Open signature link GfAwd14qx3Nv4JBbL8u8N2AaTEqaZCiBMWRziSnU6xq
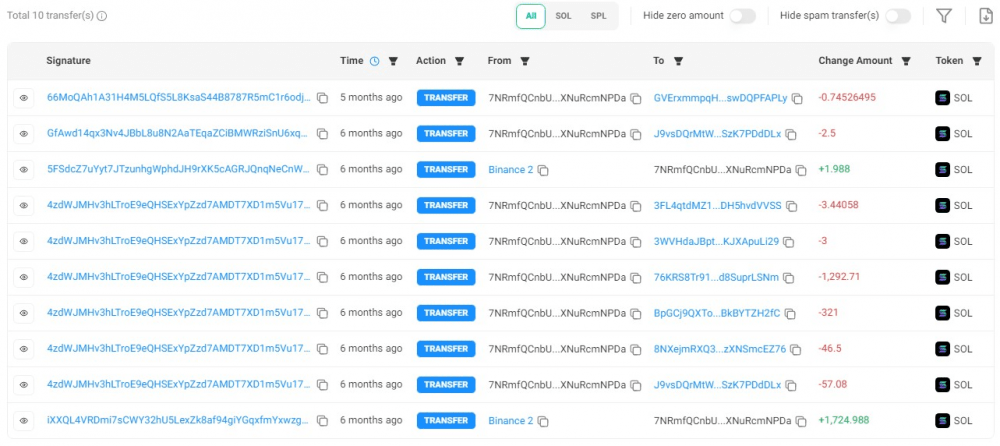Screen dimensions: 1000x446 [x=179, y=133]
